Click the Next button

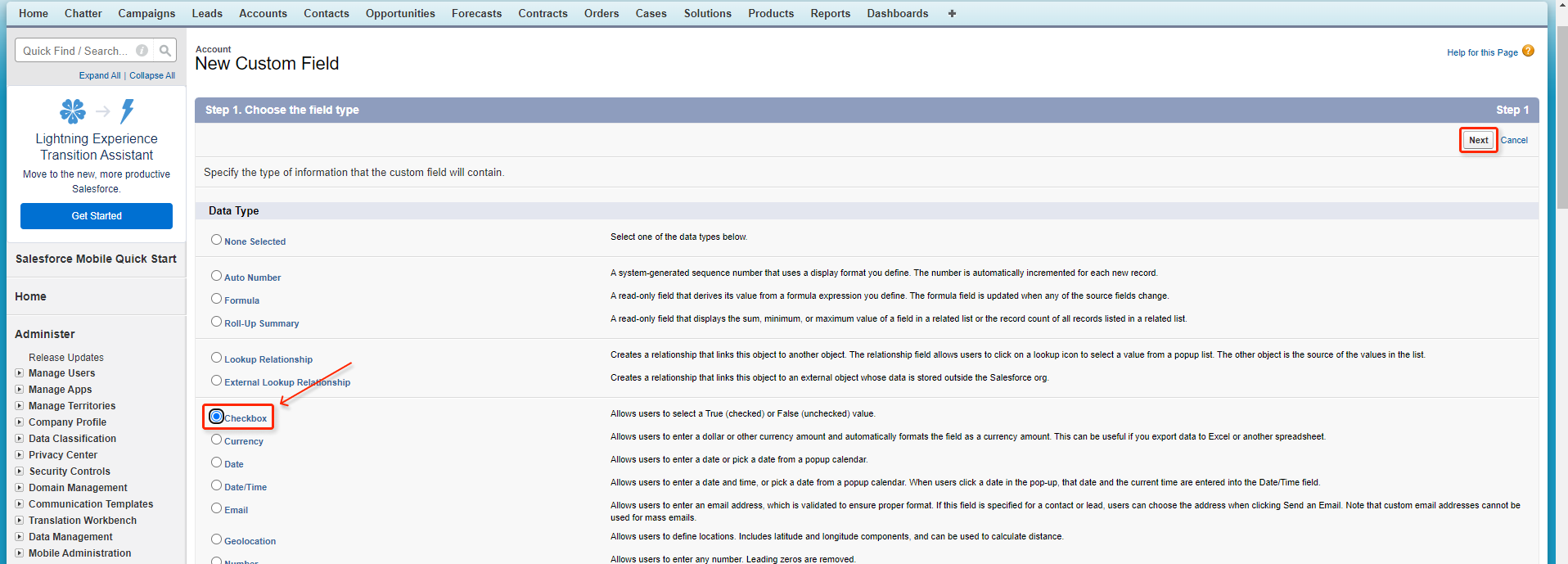tap(1478, 140)
